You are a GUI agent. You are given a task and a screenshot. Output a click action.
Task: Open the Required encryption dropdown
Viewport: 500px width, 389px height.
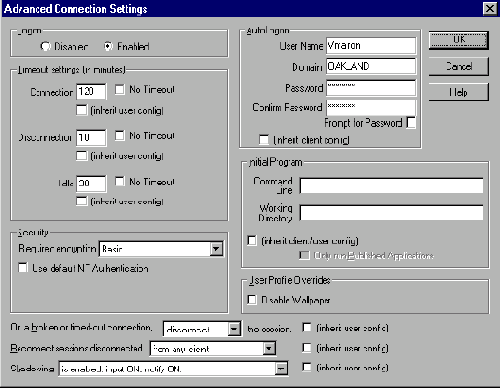(216, 249)
